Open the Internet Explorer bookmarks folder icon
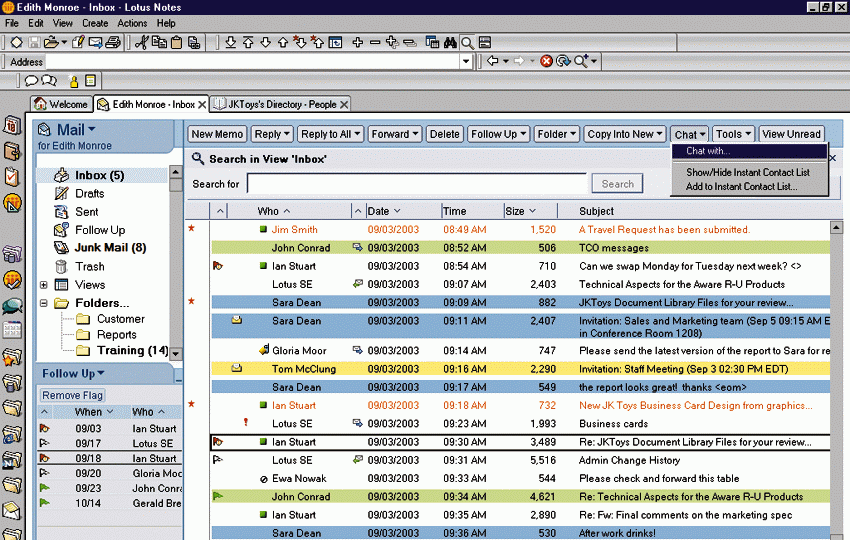The image size is (850, 540). pos(12,434)
